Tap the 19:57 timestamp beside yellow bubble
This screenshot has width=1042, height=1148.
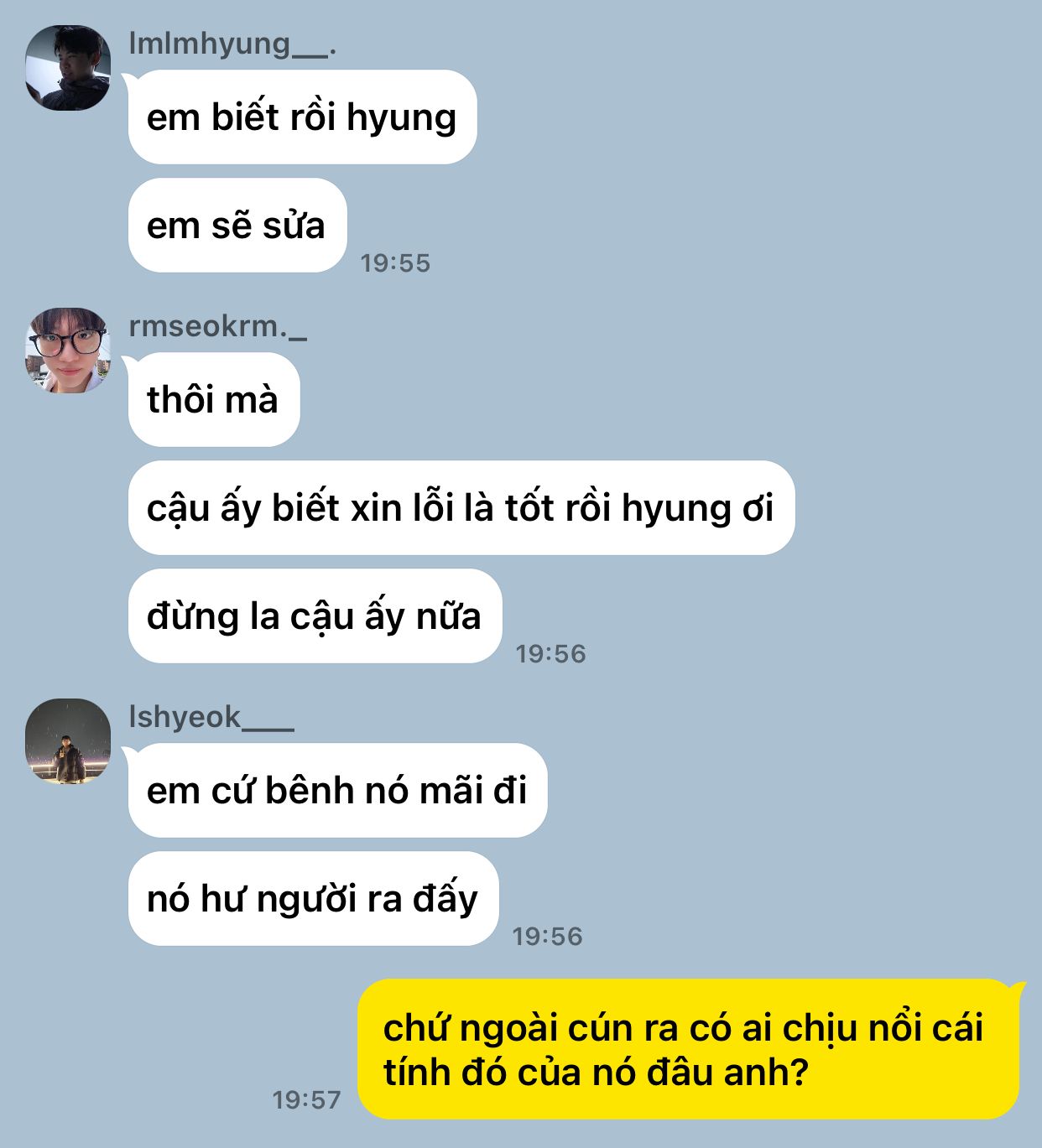[306, 1100]
